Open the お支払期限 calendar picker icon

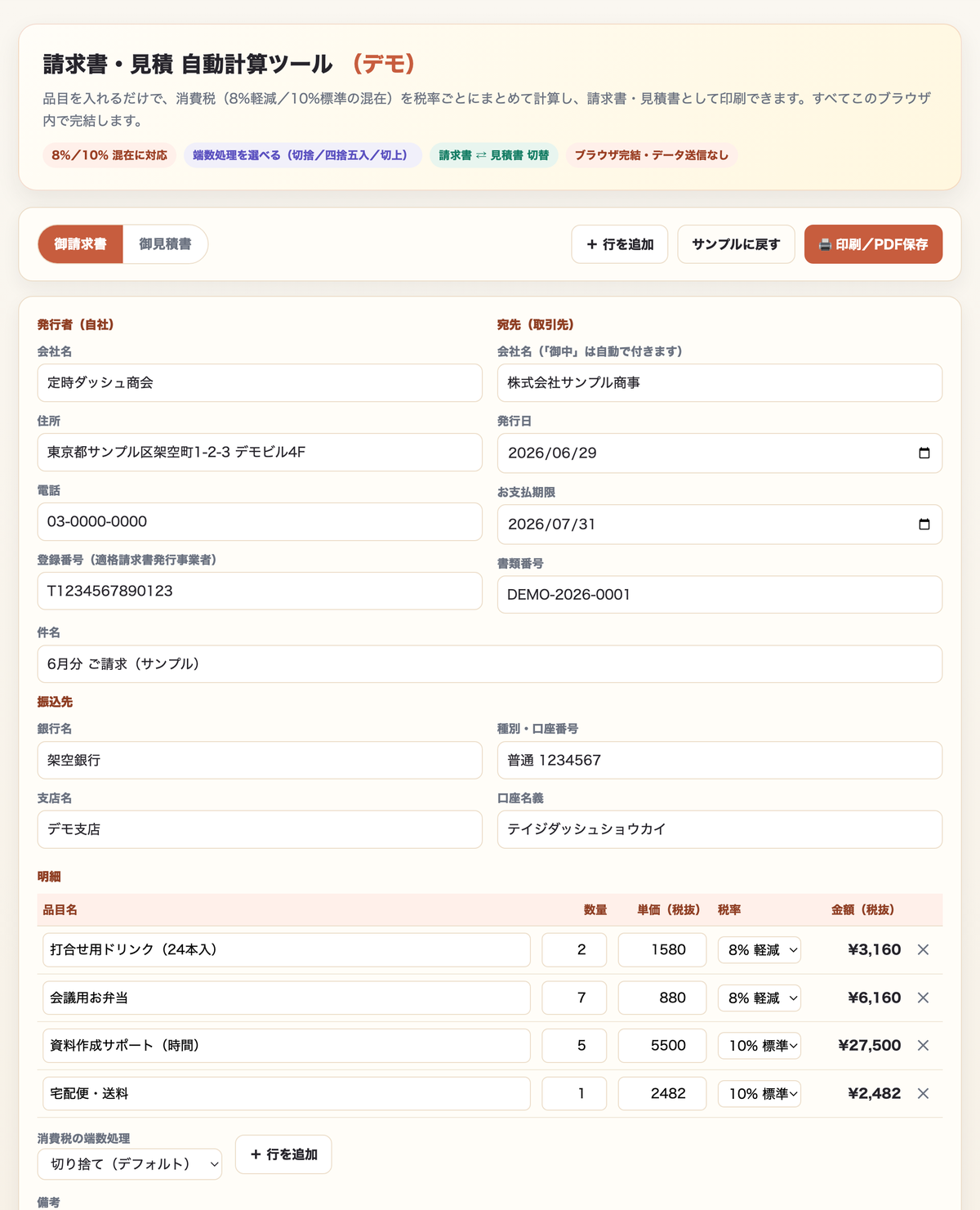pos(924,524)
